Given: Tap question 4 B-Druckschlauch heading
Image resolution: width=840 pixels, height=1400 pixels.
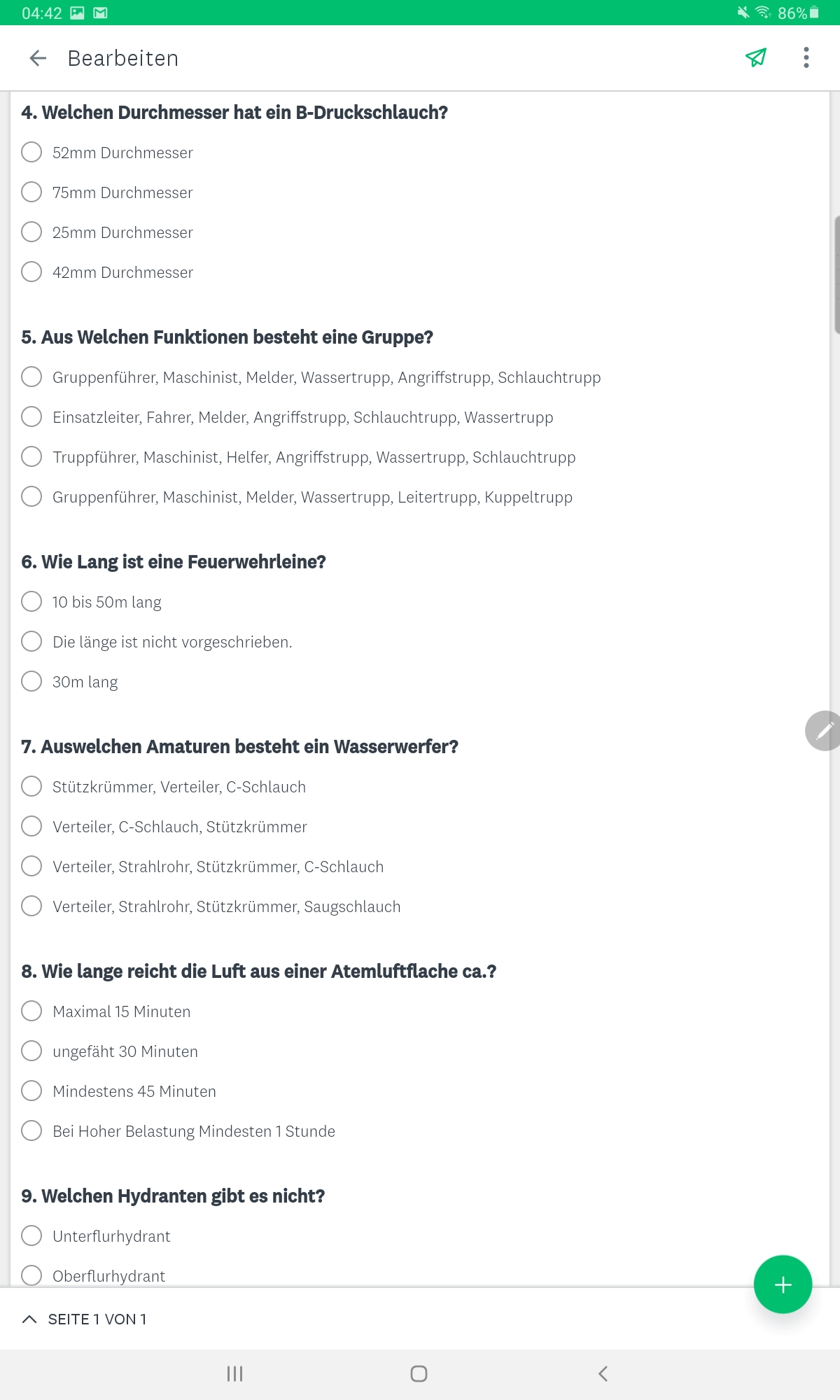Looking at the screenshot, I should pyautogui.click(x=234, y=113).
